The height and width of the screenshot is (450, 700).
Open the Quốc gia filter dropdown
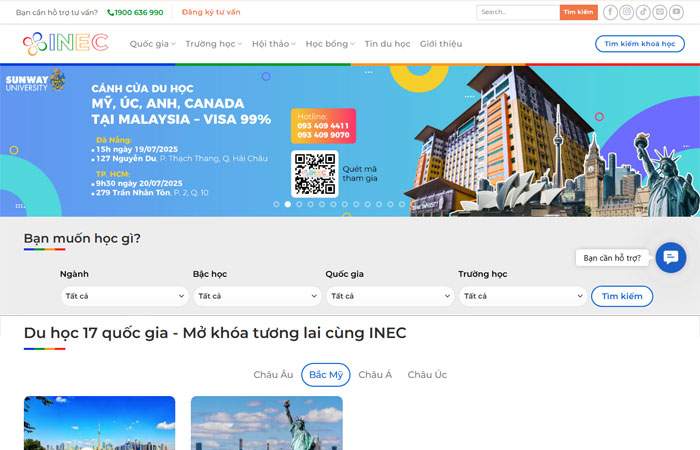pyautogui.click(x=390, y=296)
